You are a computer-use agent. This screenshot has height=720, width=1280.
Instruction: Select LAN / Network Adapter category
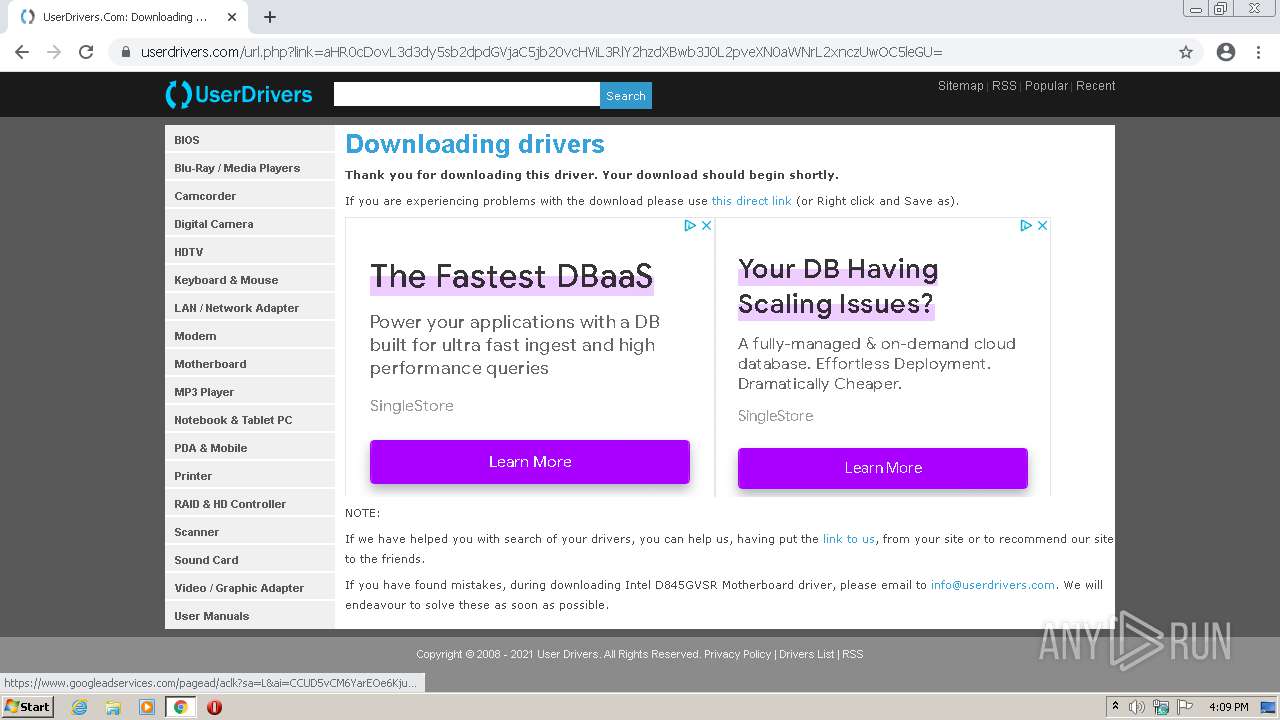pos(250,308)
